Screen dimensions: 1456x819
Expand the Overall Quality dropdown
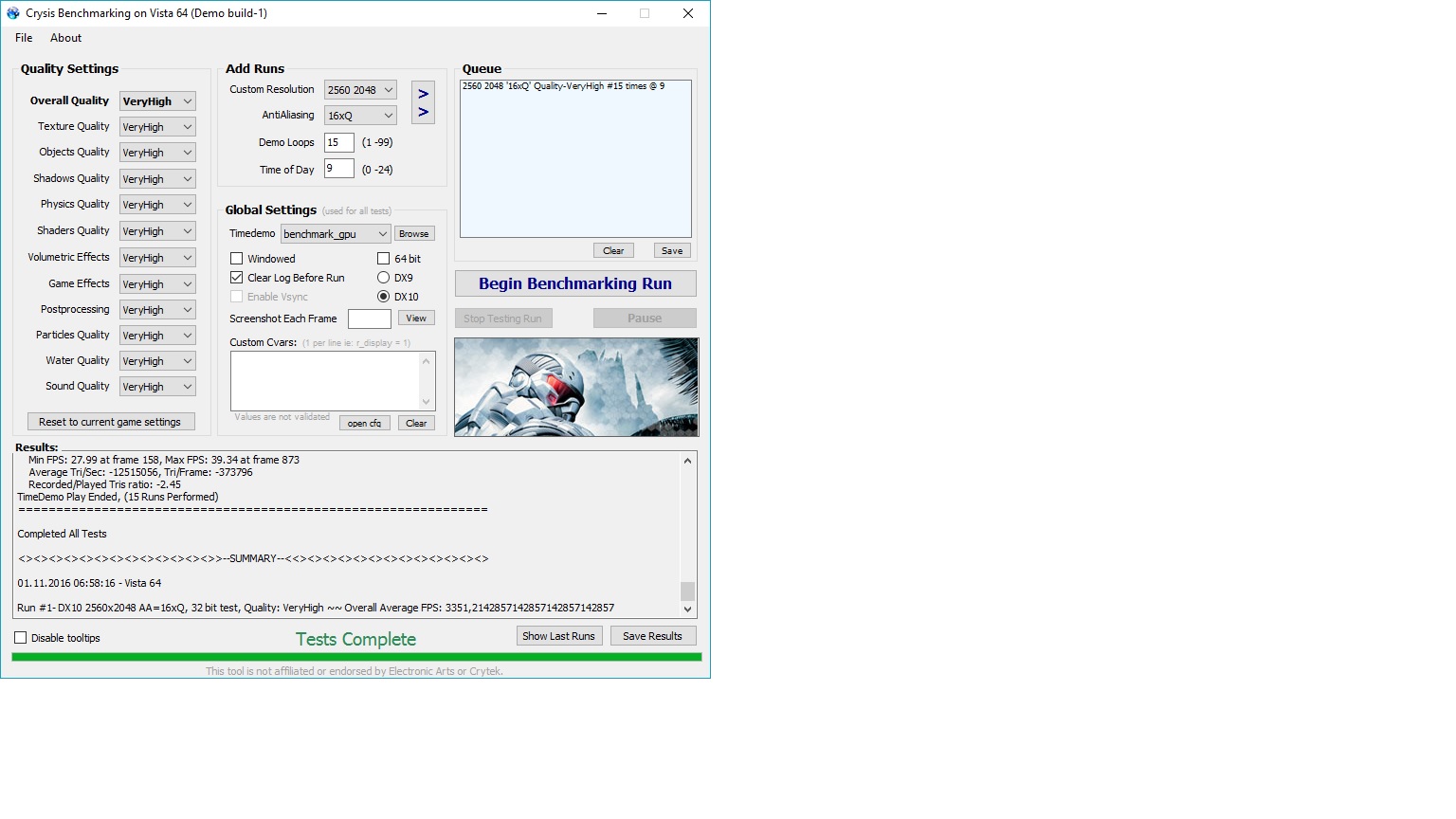click(x=157, y=101)
